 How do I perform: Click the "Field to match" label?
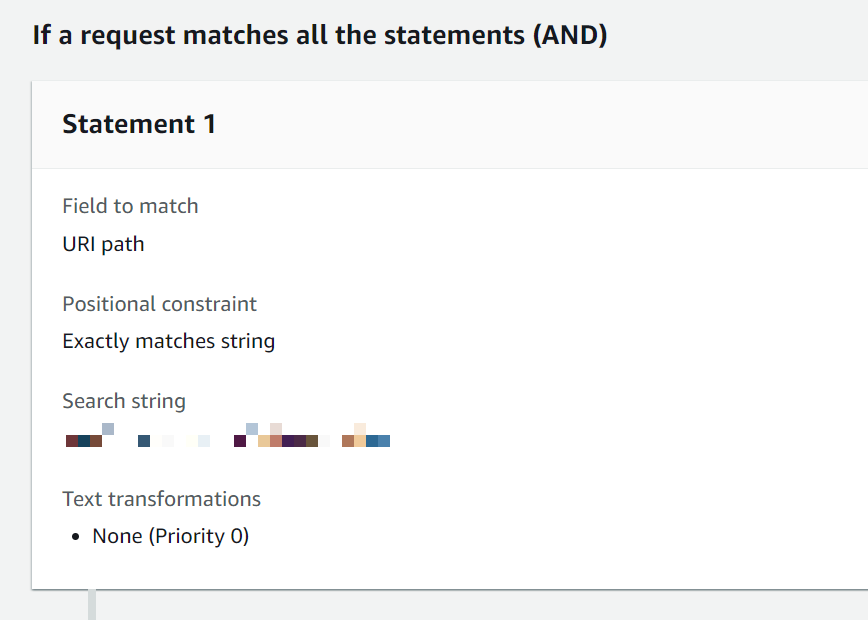[130, 206]
